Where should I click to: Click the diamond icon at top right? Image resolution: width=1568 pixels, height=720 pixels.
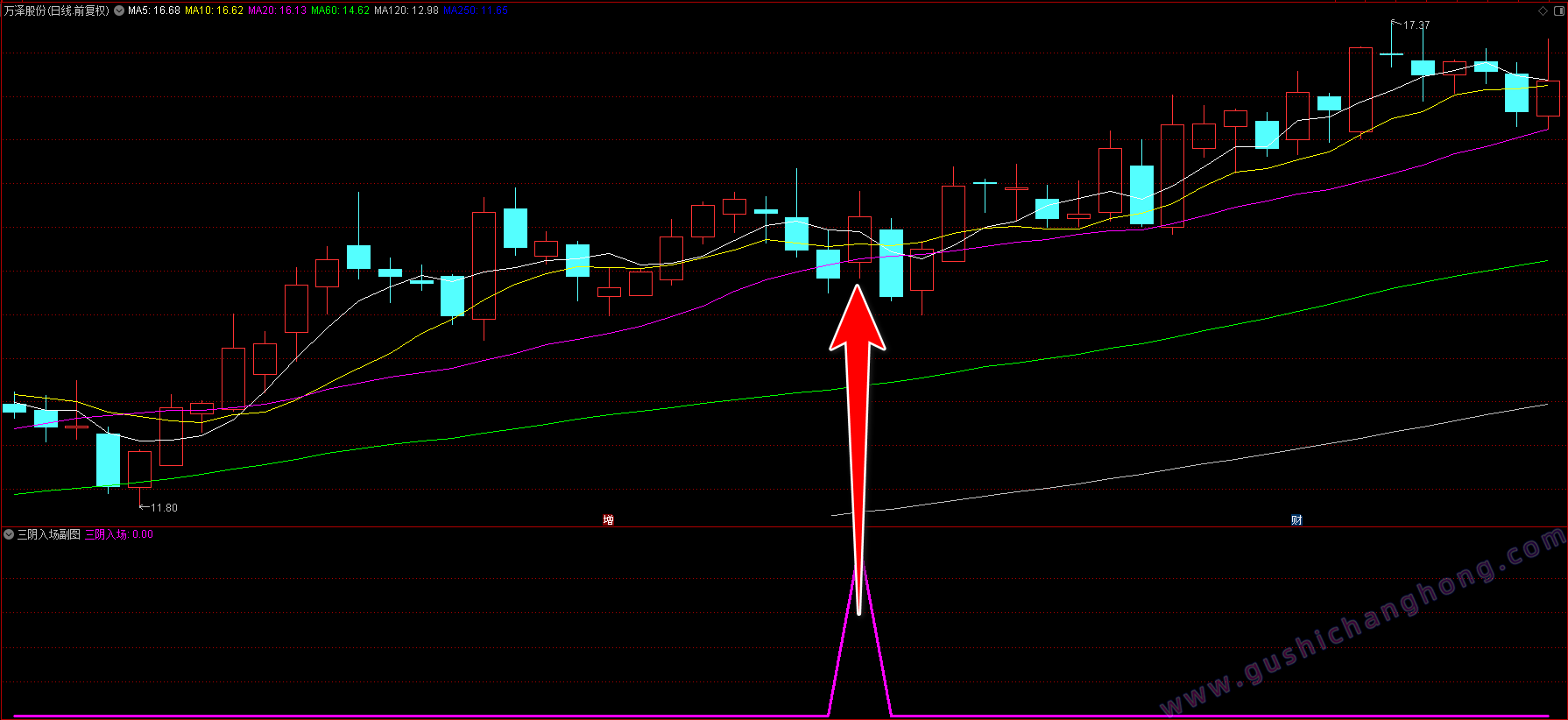coord(1543,11)
